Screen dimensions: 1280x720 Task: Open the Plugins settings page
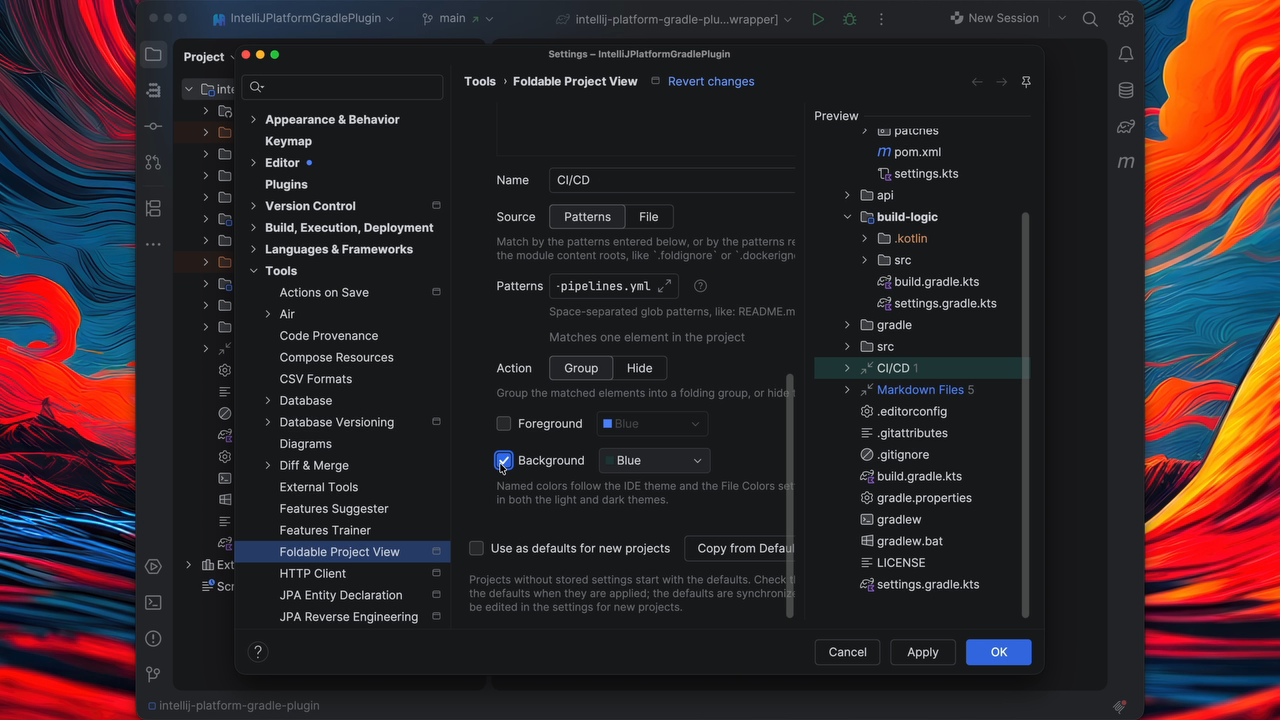(x=286, y=184)
